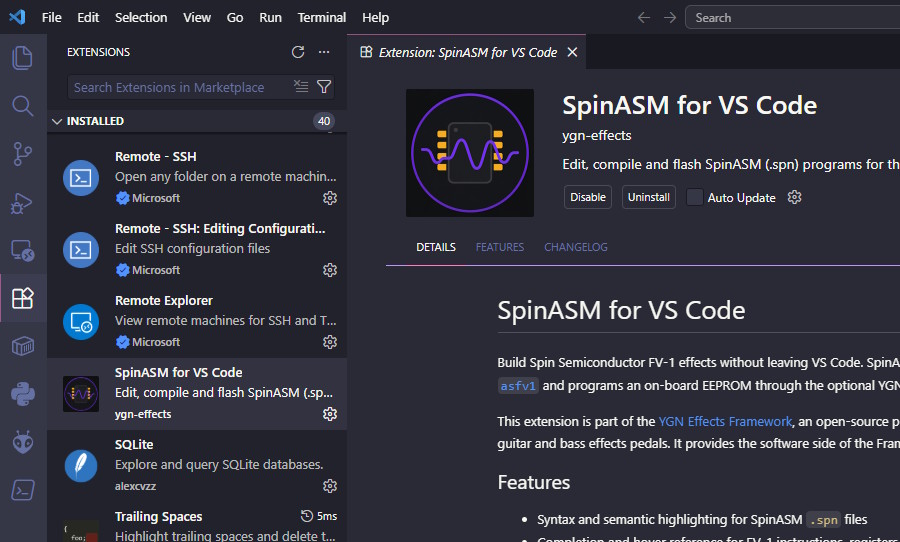Open the Containers view icon

[x=22, y=346]
